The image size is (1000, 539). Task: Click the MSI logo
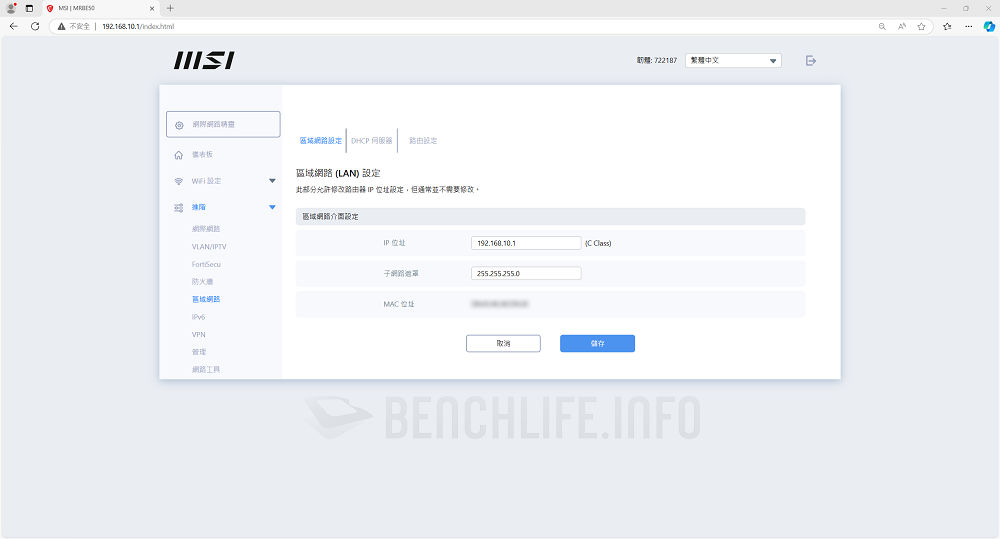(204, 61)
